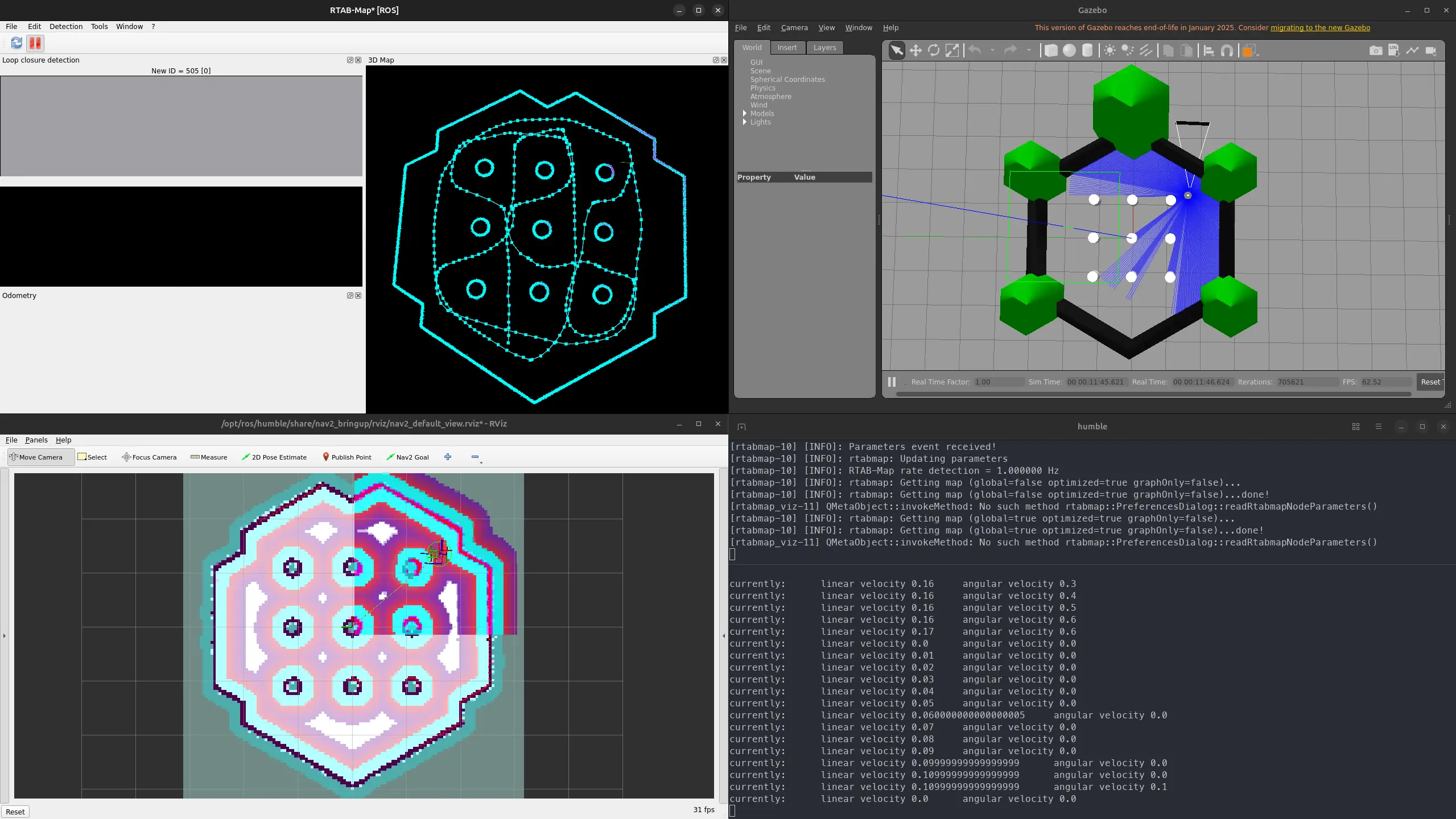
Task: Insert a cylinder shape in Gazebo
Action: [x=1087, y=51]
